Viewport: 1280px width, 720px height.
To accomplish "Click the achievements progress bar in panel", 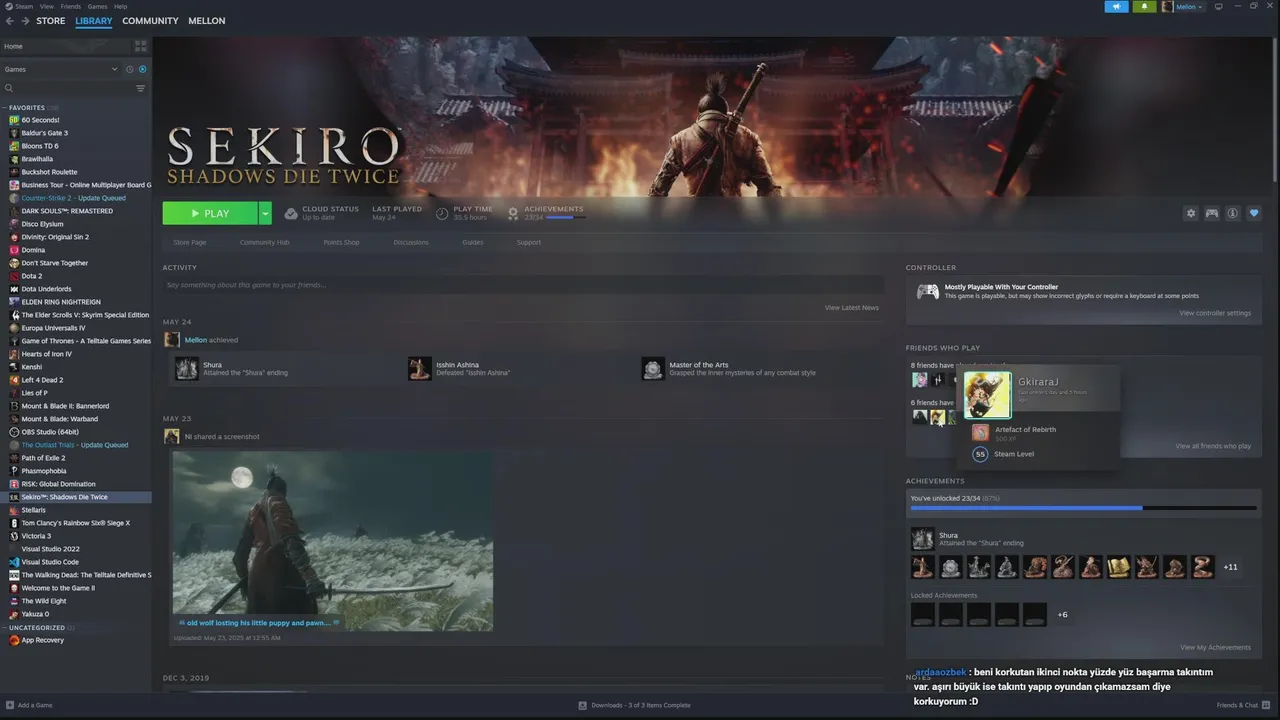I will (x=1083, y=508).
